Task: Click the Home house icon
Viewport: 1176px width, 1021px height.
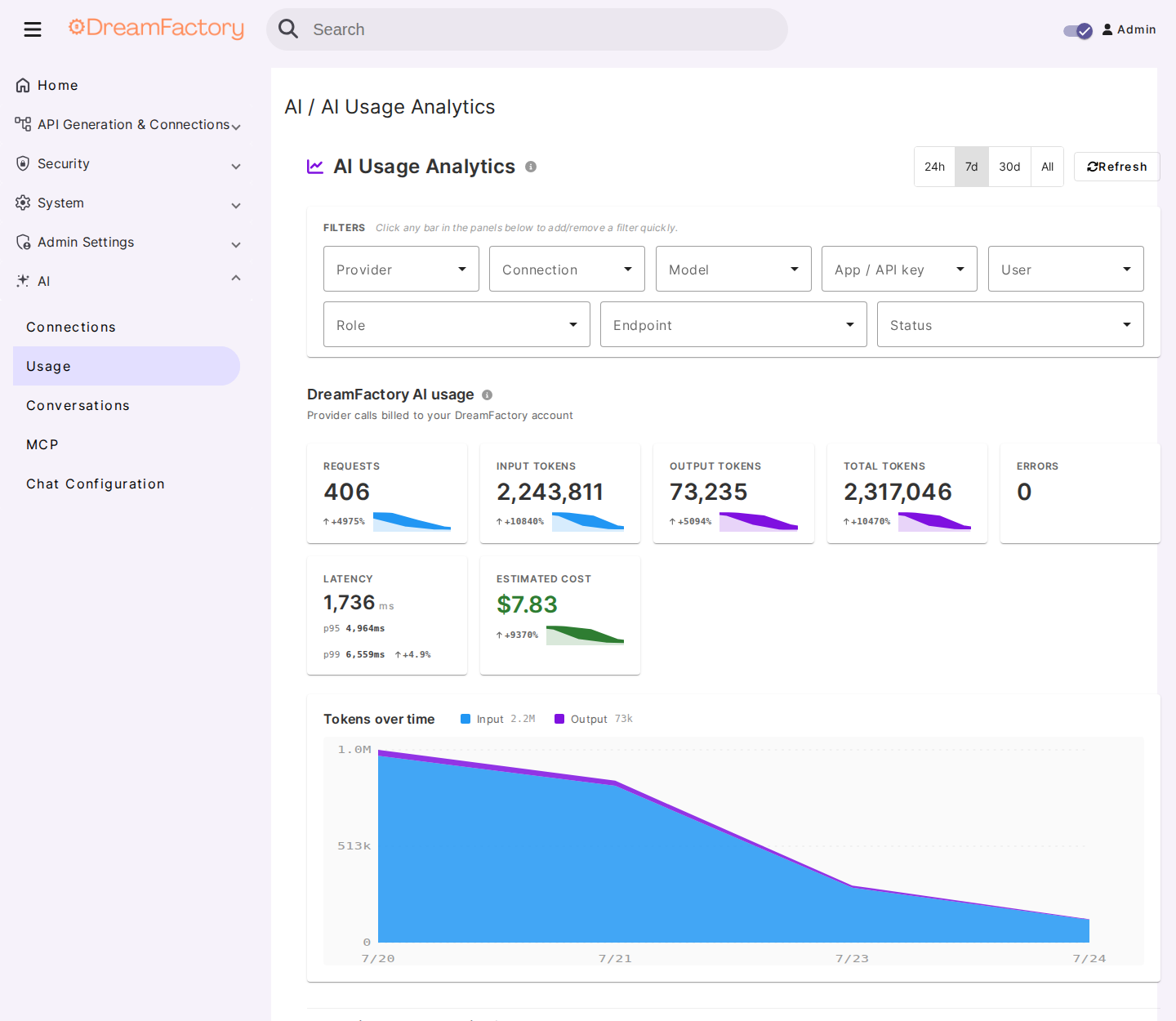Action: [x=23, y=85]
